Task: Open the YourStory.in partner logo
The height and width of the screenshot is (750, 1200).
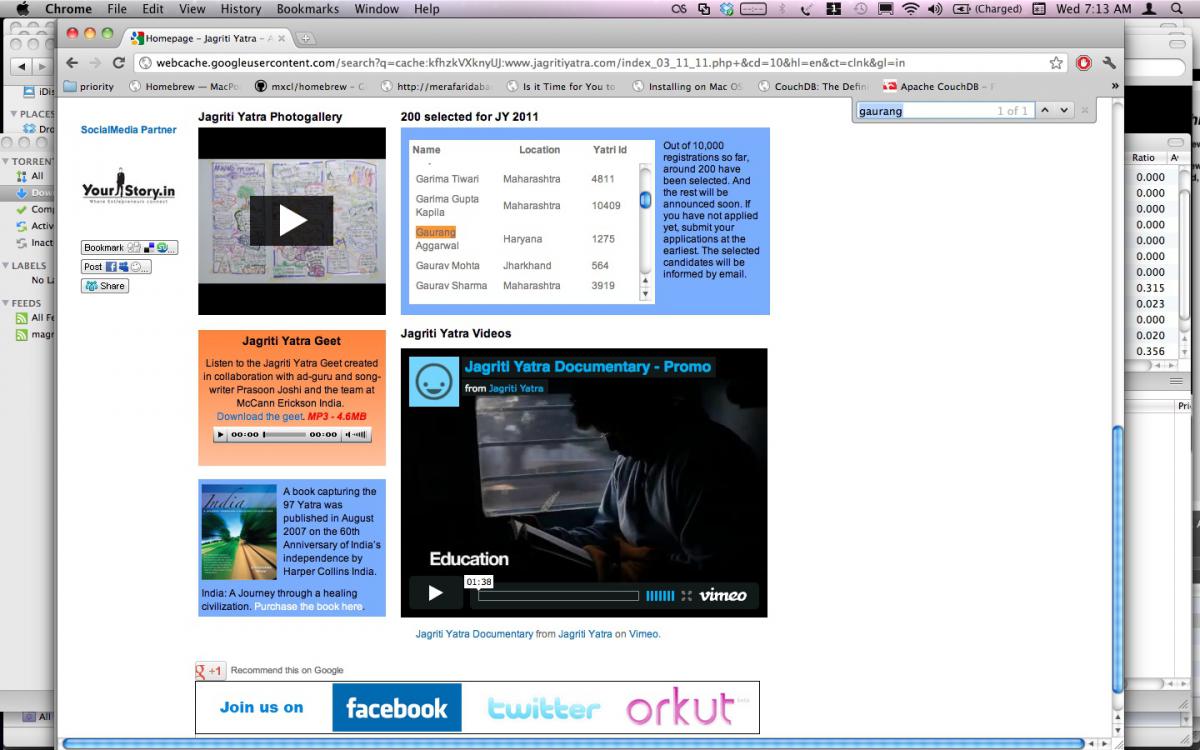Action: tap(128, 187)
